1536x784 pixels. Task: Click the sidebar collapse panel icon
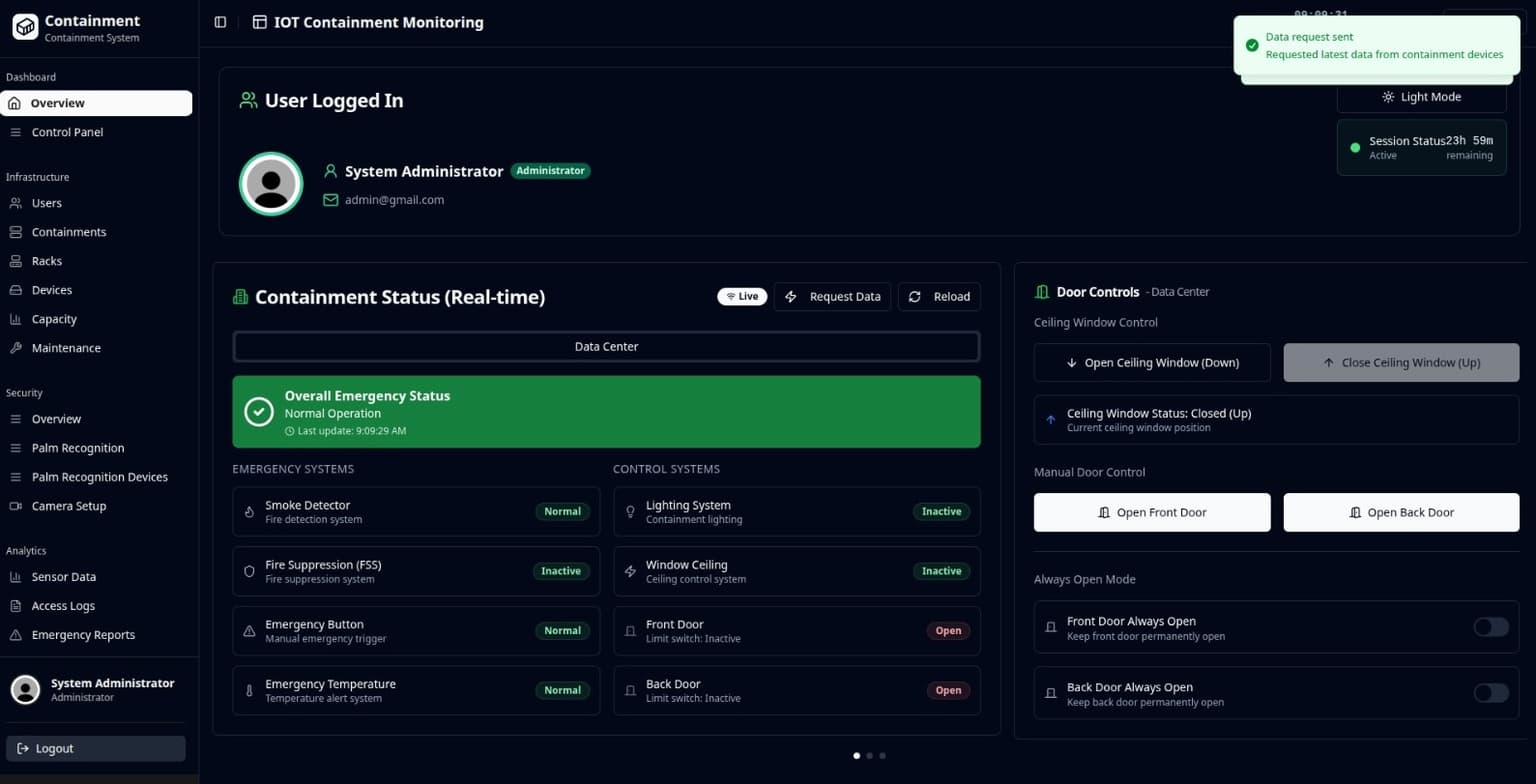pyautogui.click(x=220, y=22)
